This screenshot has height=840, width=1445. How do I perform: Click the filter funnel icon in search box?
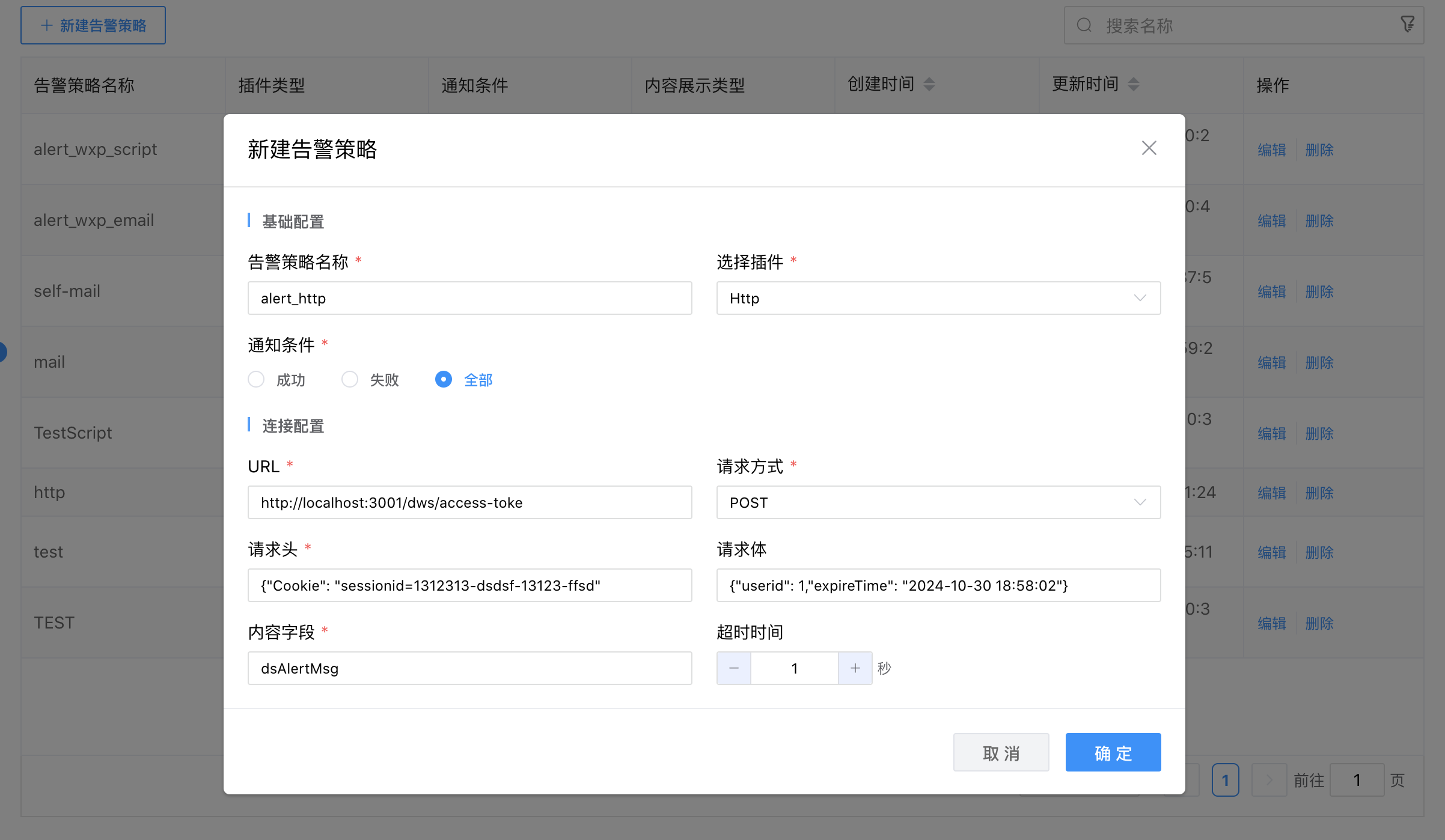coord(1407,25)
